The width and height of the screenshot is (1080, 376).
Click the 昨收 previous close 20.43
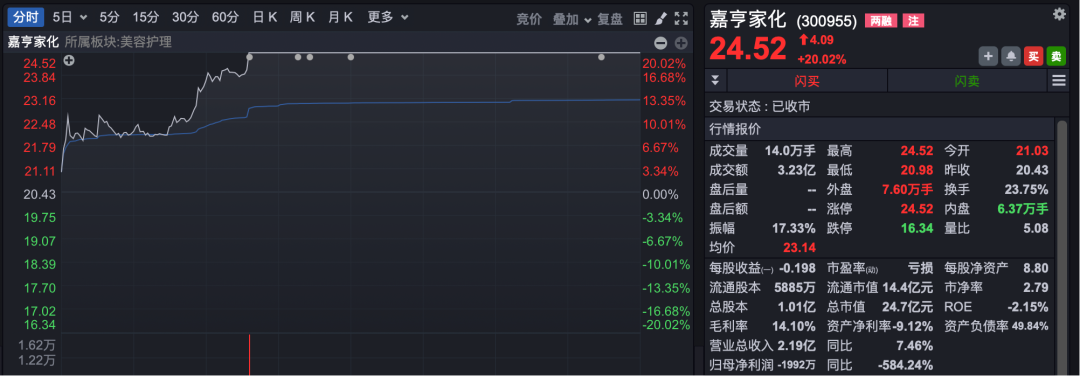(1032, 170)
